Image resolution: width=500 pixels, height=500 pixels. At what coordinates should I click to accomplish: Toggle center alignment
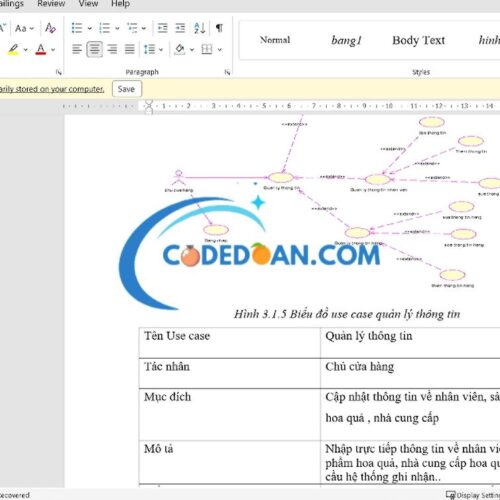tap(95, 49)
